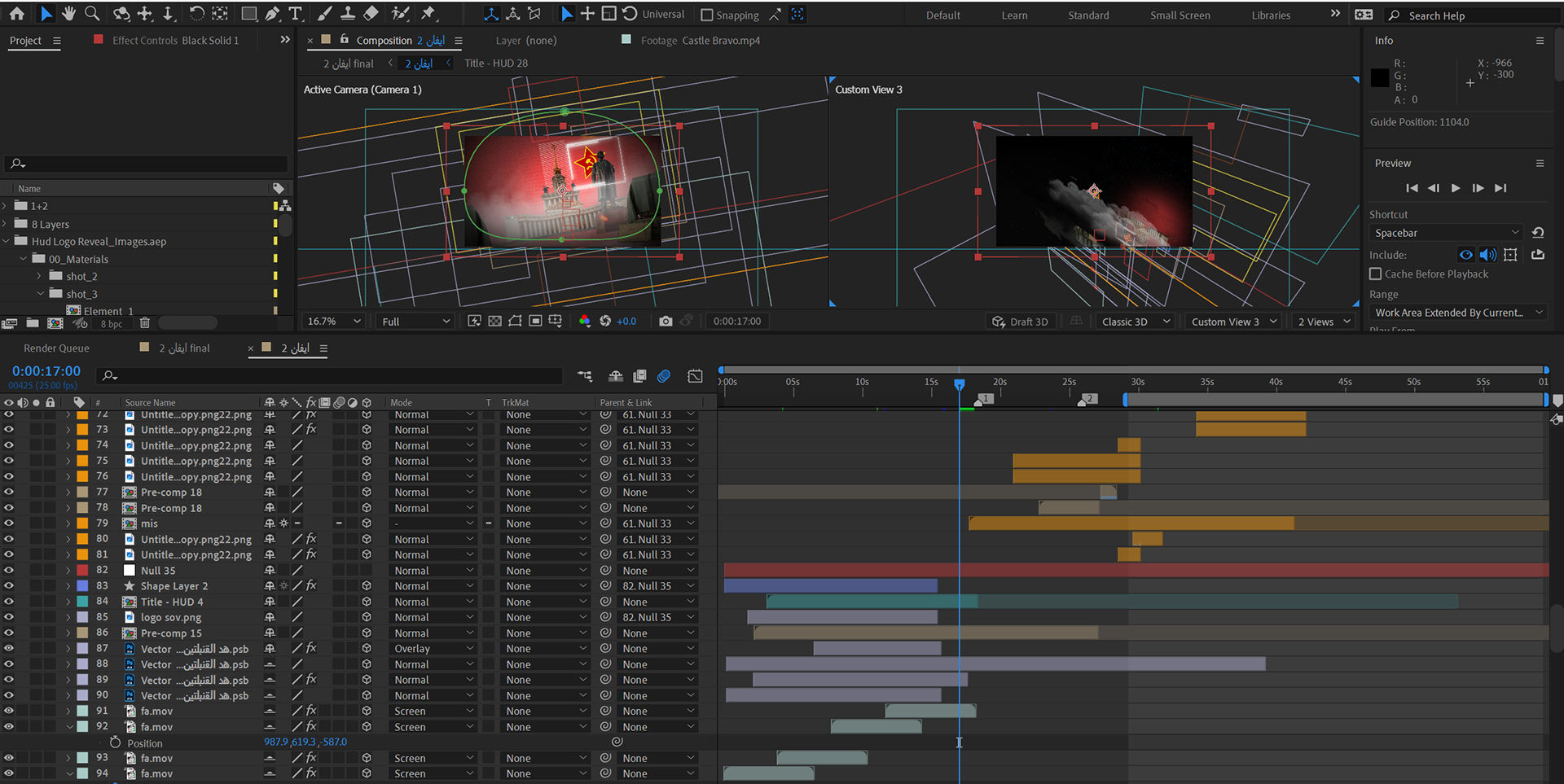Select the Hand tool
This screenshot has height=784, width=1564.
point(68,14)
